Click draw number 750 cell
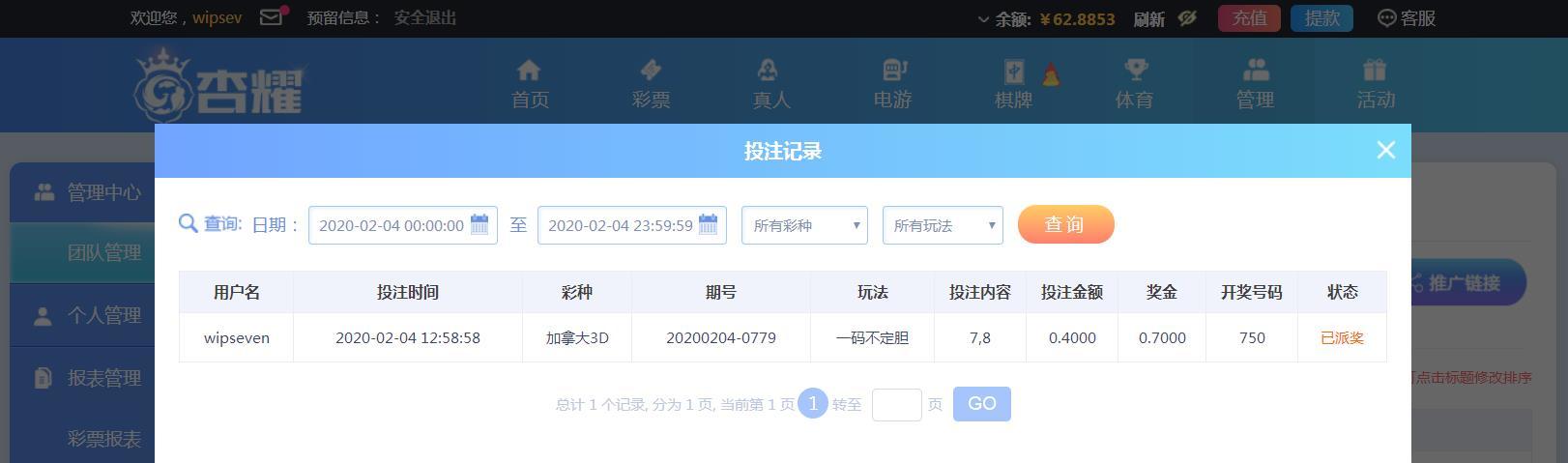Image resolution: width=1568 pixels, height=463 pixels. pyautogui.click(x=1252, y=337)
